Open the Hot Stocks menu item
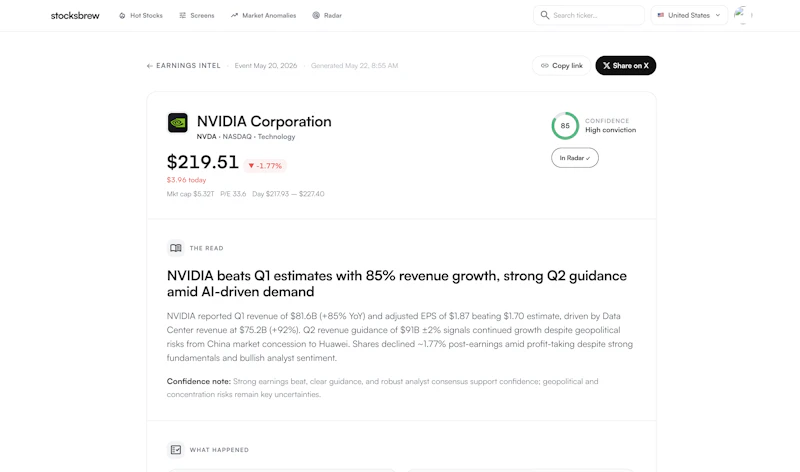This screenshot has height=472, width=800. [141, 15]
